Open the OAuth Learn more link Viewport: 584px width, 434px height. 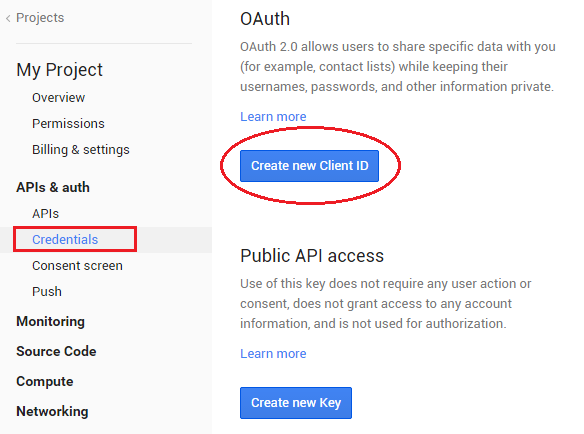pos(273,117)
